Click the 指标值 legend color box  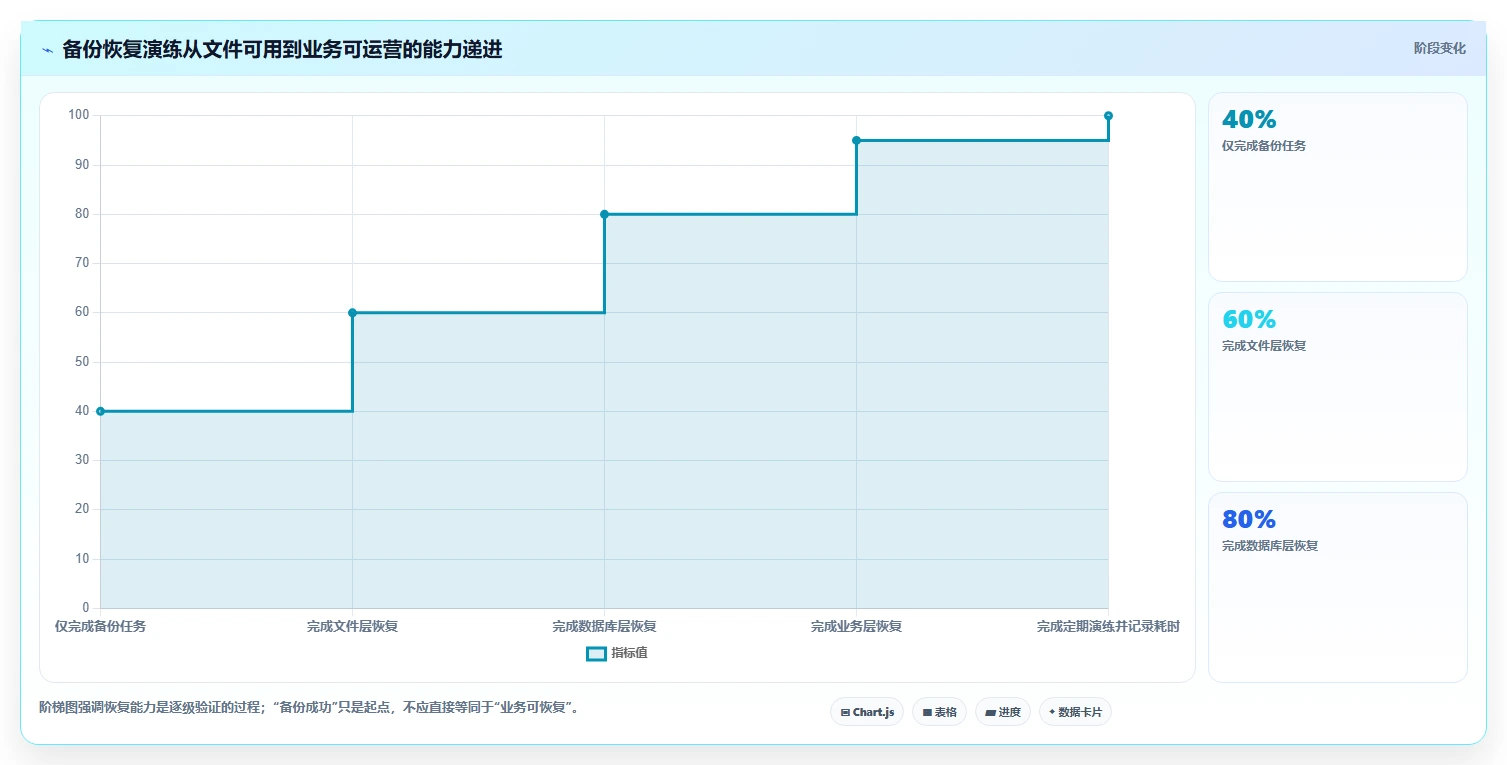click(596, 653)
